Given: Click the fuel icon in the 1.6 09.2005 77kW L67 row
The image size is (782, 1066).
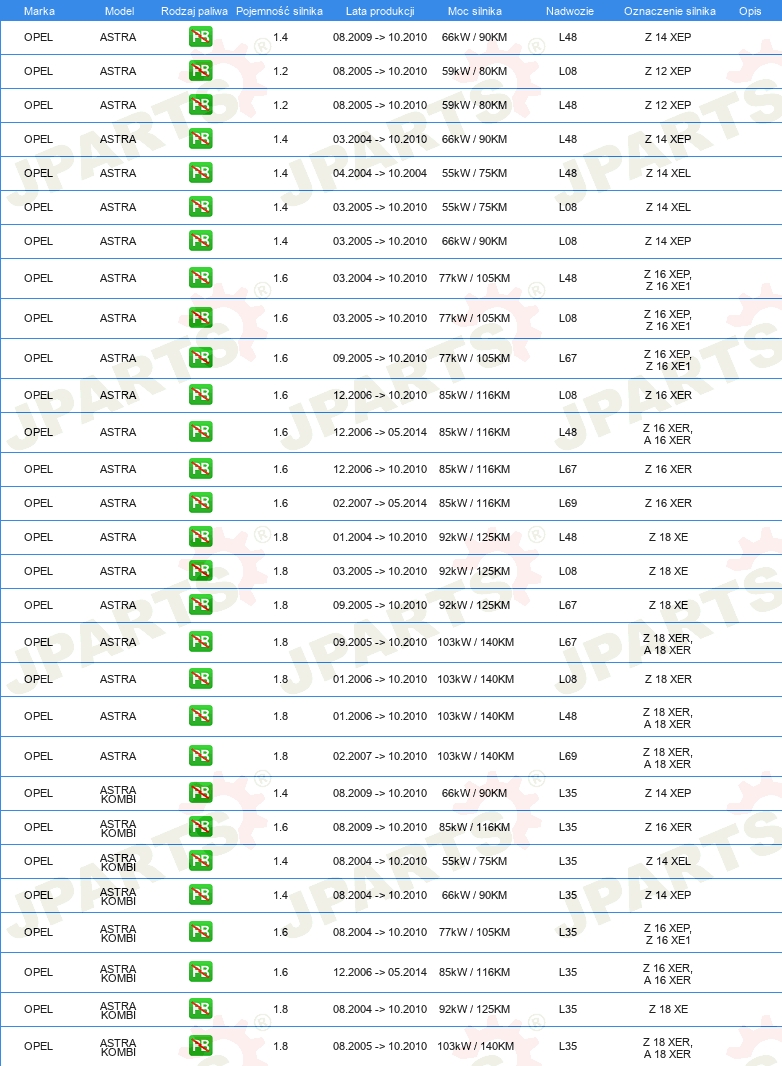Looking at the screenshot, I should point(201,358).
